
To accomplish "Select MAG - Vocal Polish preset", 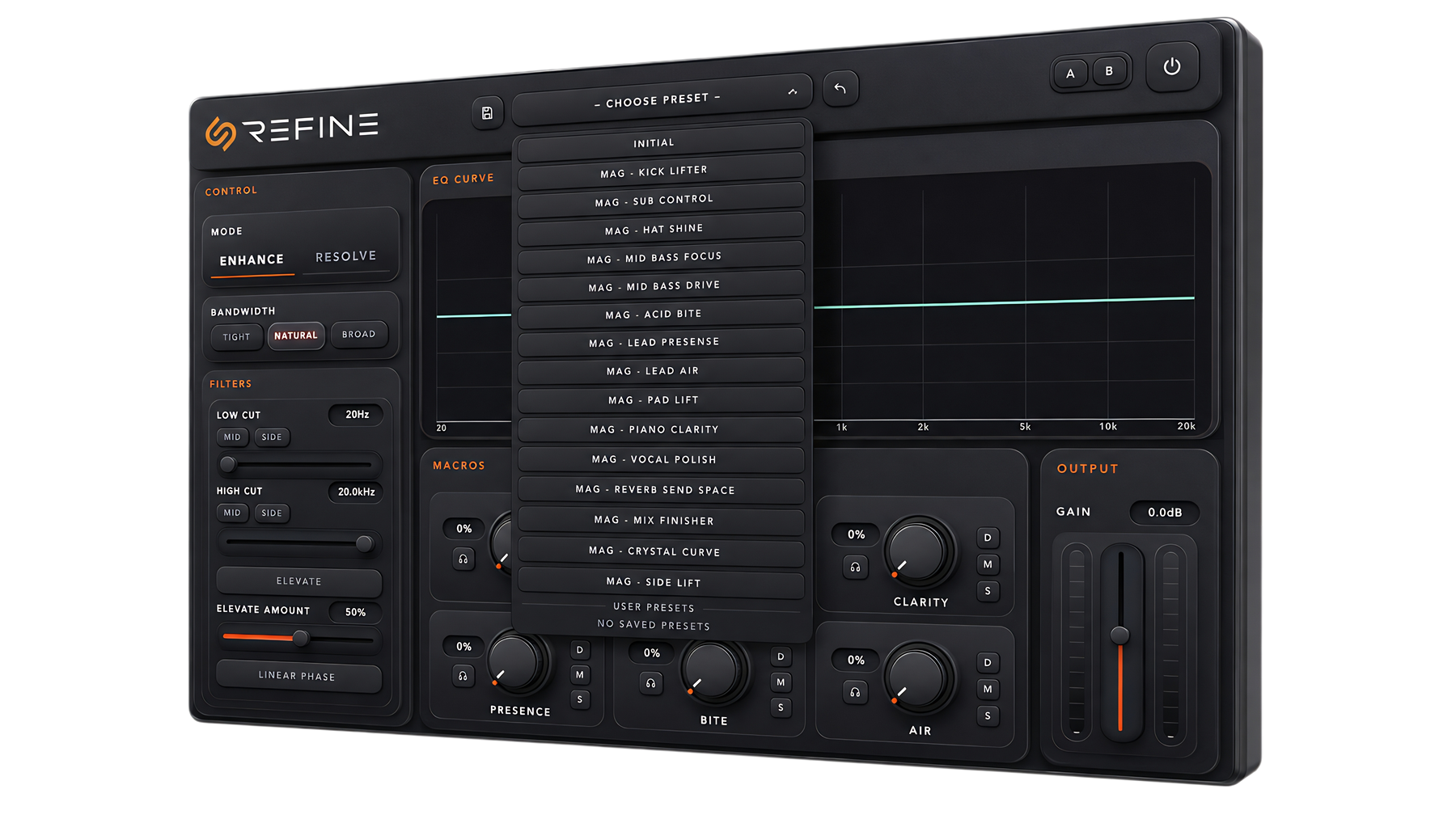I will [x=661, y=459].
